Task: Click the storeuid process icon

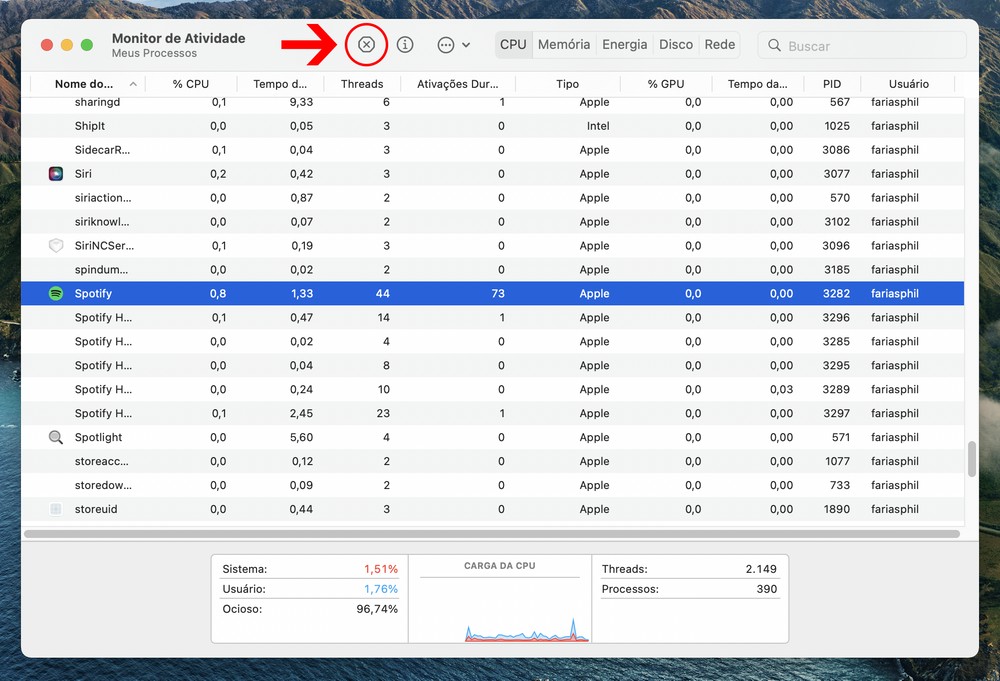Action: coord(56,510)
